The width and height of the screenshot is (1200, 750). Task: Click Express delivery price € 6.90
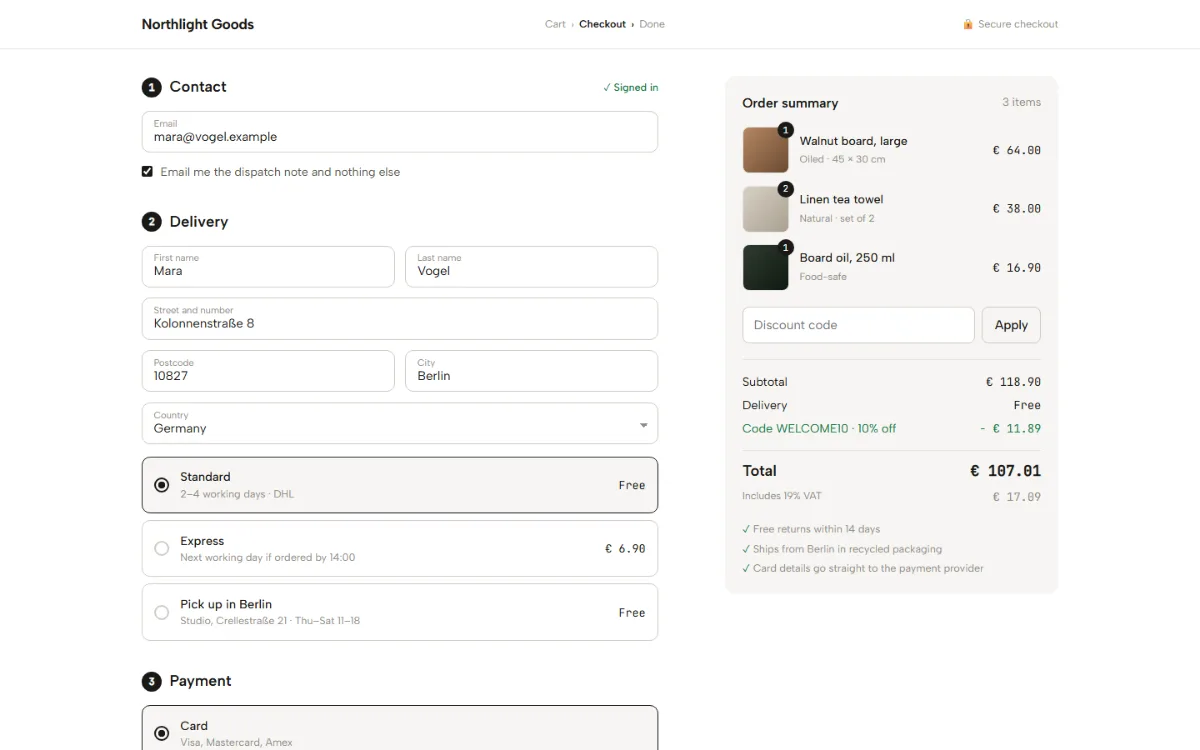(x=625, y=549)
